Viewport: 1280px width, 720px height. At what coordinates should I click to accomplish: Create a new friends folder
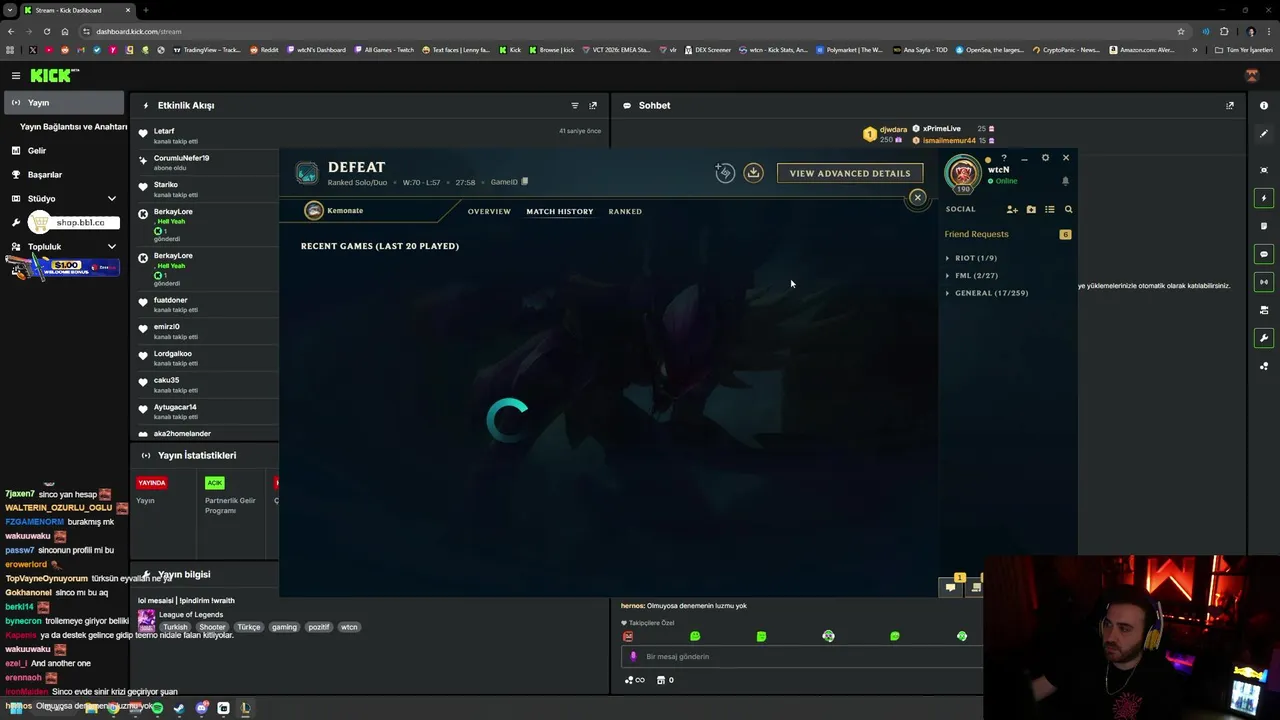[1031, 210]
